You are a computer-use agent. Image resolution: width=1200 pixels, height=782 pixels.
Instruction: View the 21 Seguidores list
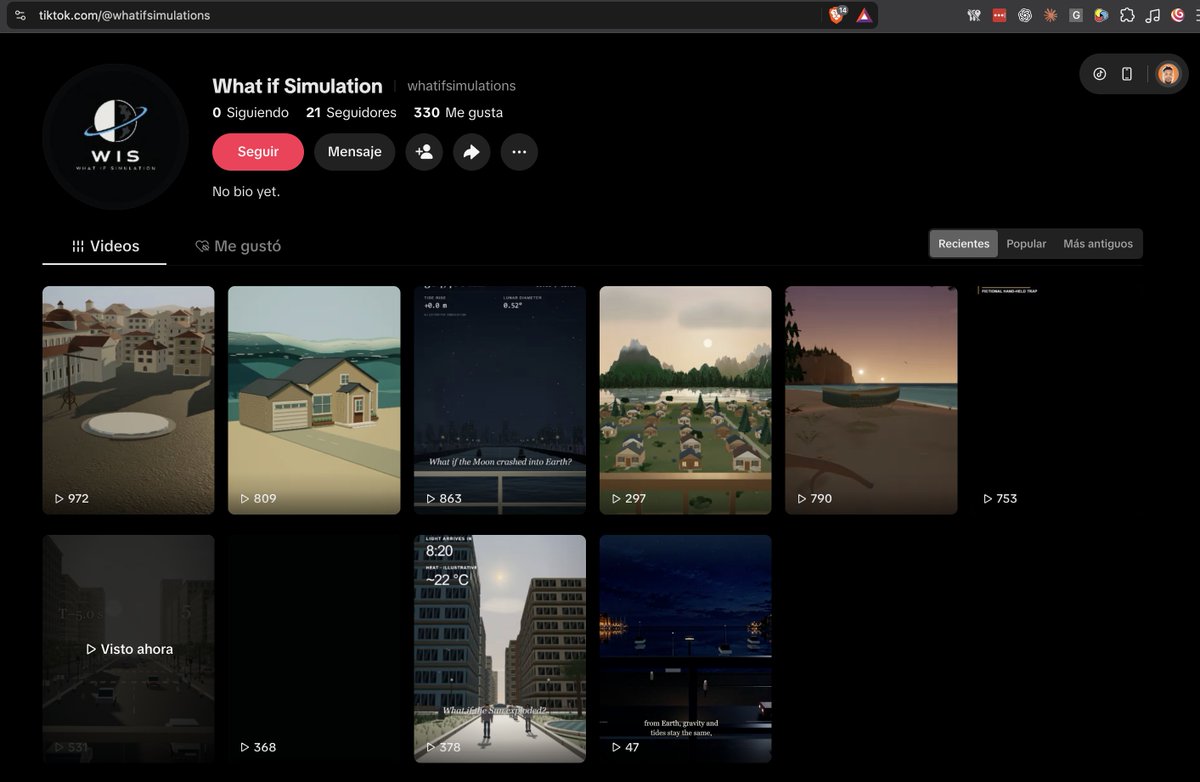click(351, 113)
